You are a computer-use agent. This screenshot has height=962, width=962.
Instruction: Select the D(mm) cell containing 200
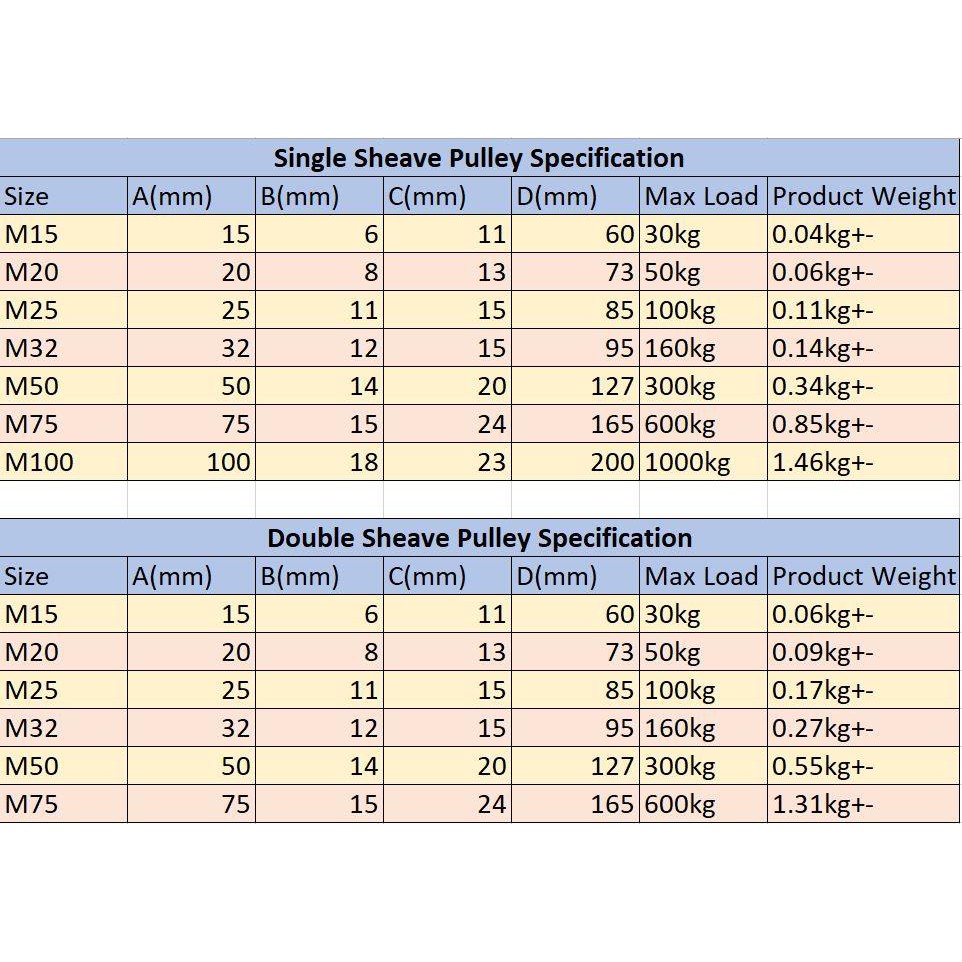click(x=575, y=462)
